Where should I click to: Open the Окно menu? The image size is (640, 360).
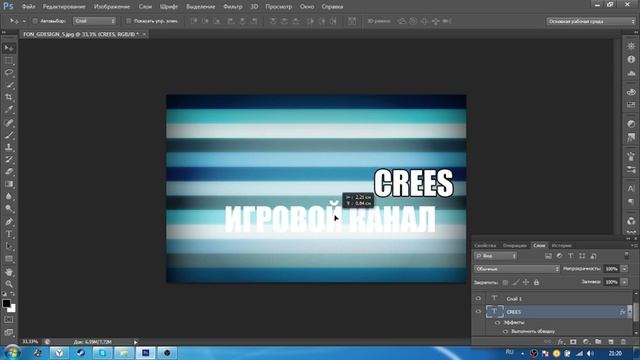pyautogui.click(x=307, y=7)
